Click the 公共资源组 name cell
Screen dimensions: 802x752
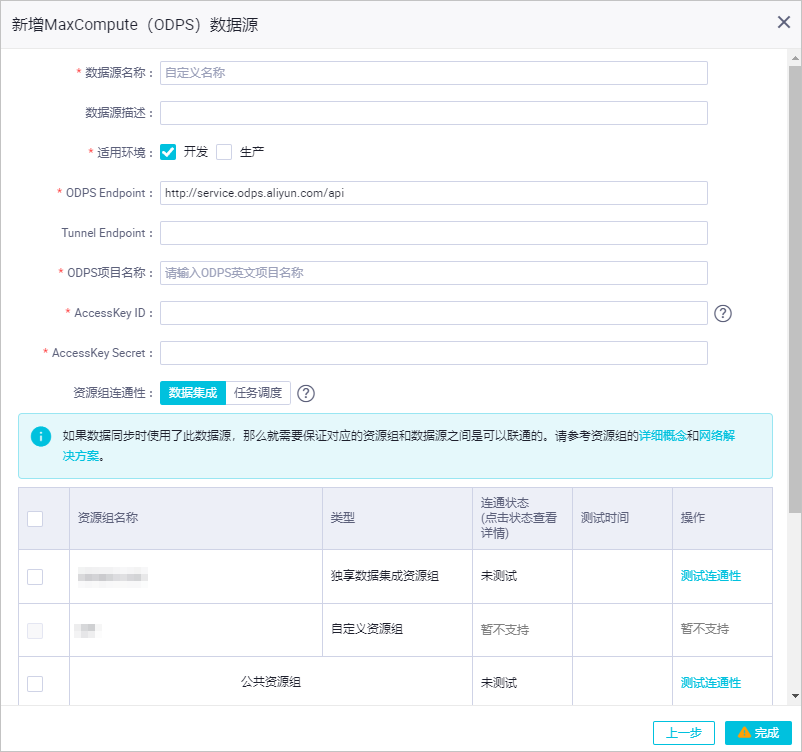tap(271, 682)
